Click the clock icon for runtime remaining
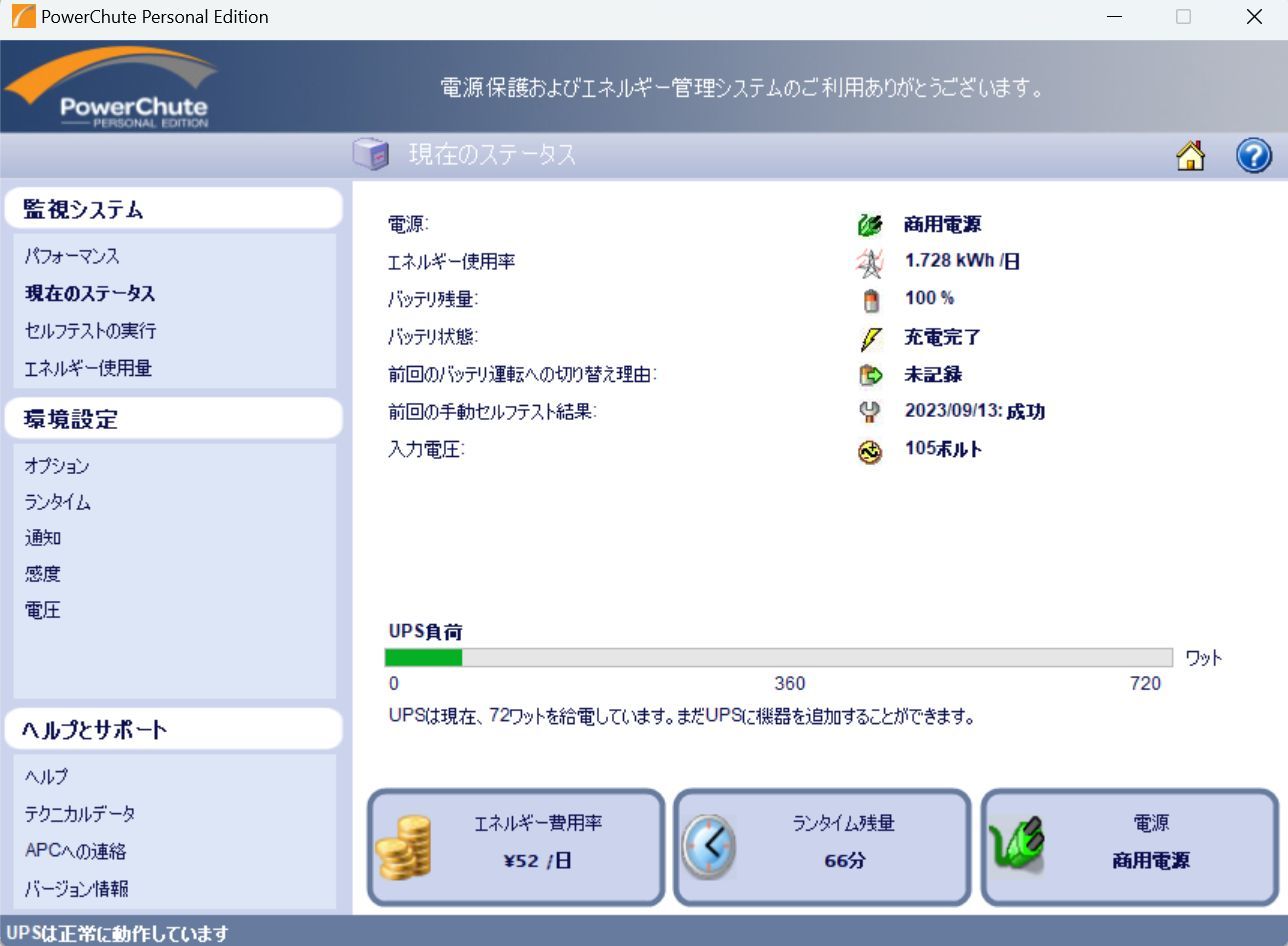Screen dimensions: 1288x946 tap(708, 846)
